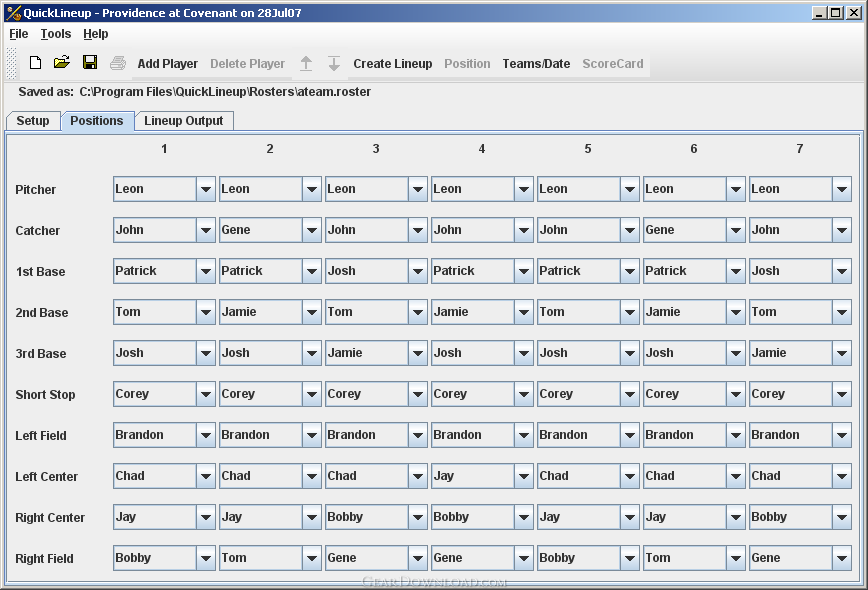
Task: Click the toolbar drag handle grip
Action: (11, 63)
